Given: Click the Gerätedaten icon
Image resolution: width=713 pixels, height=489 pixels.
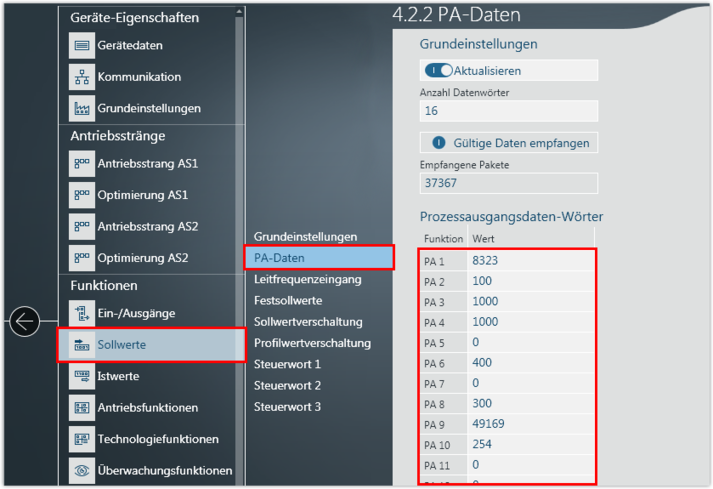Looking at the screenshot, I should 81,46.
